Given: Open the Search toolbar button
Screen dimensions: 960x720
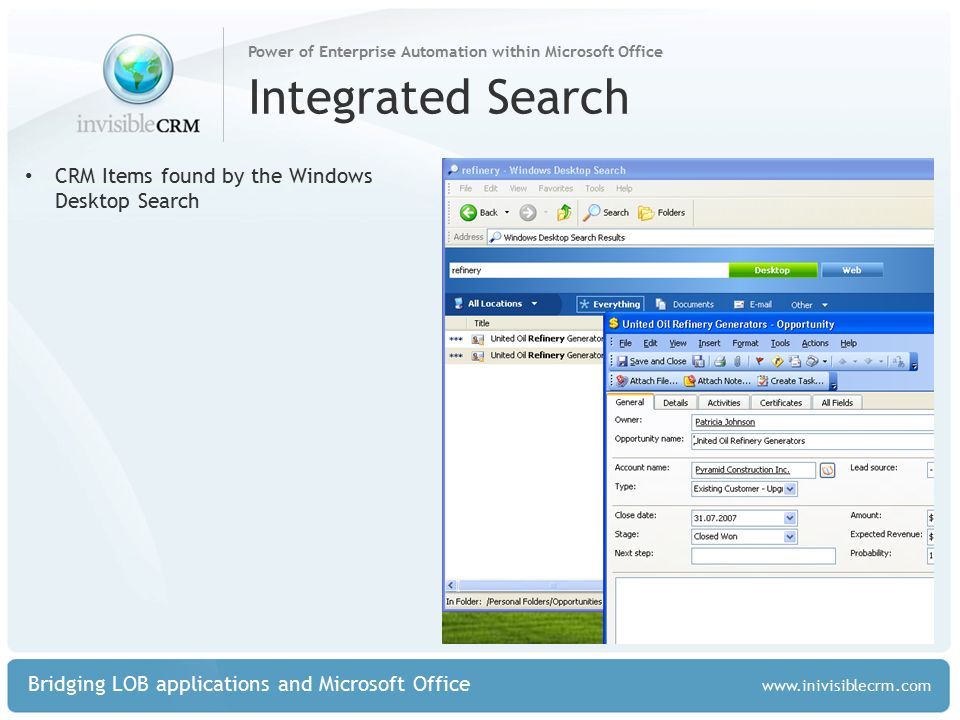Looking at the screenshot, I should tap(606, 212).
